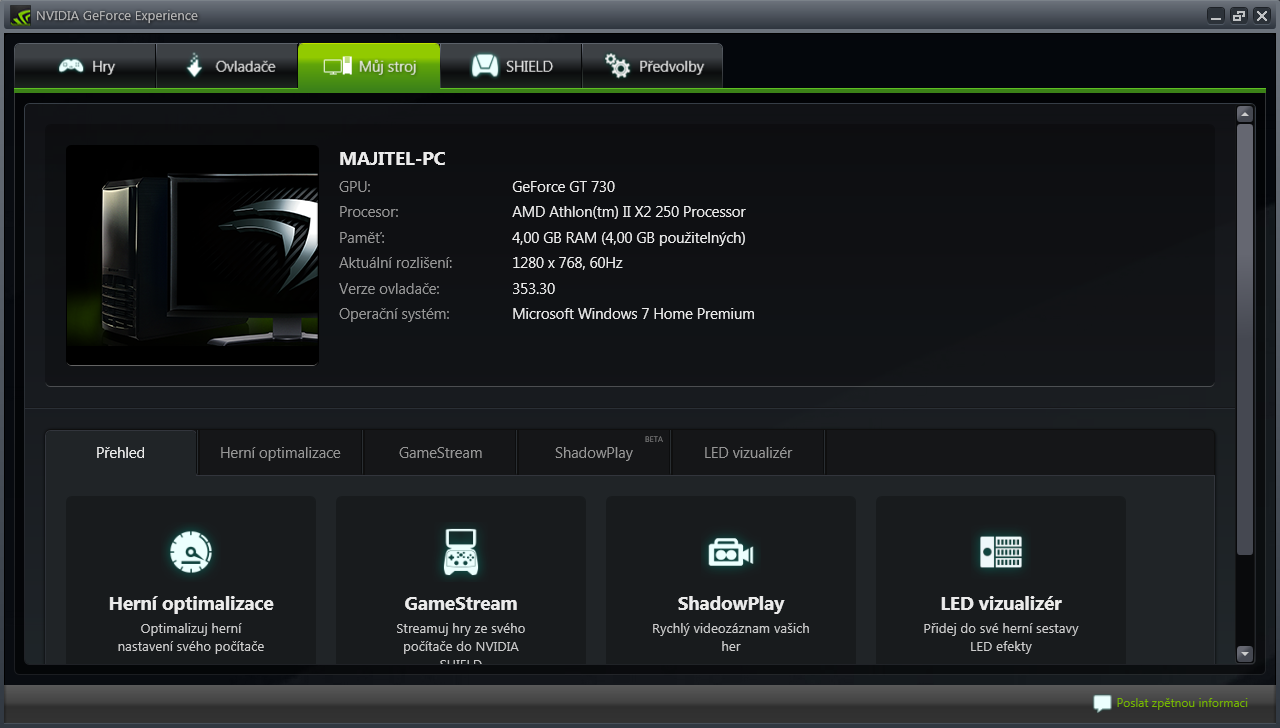Image resolution: width=1280 pixels, height=728 pixels.
Task: Switch to the SHIELD tab
Action: click(511, 67)
